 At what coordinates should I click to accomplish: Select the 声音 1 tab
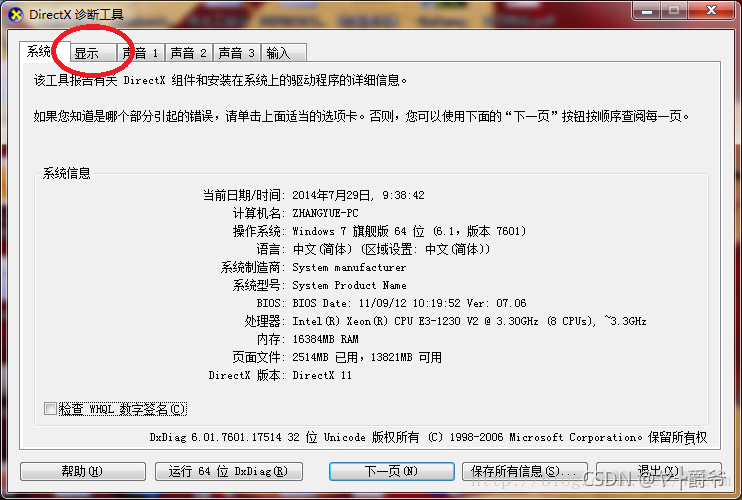click(x=140, y=53)
